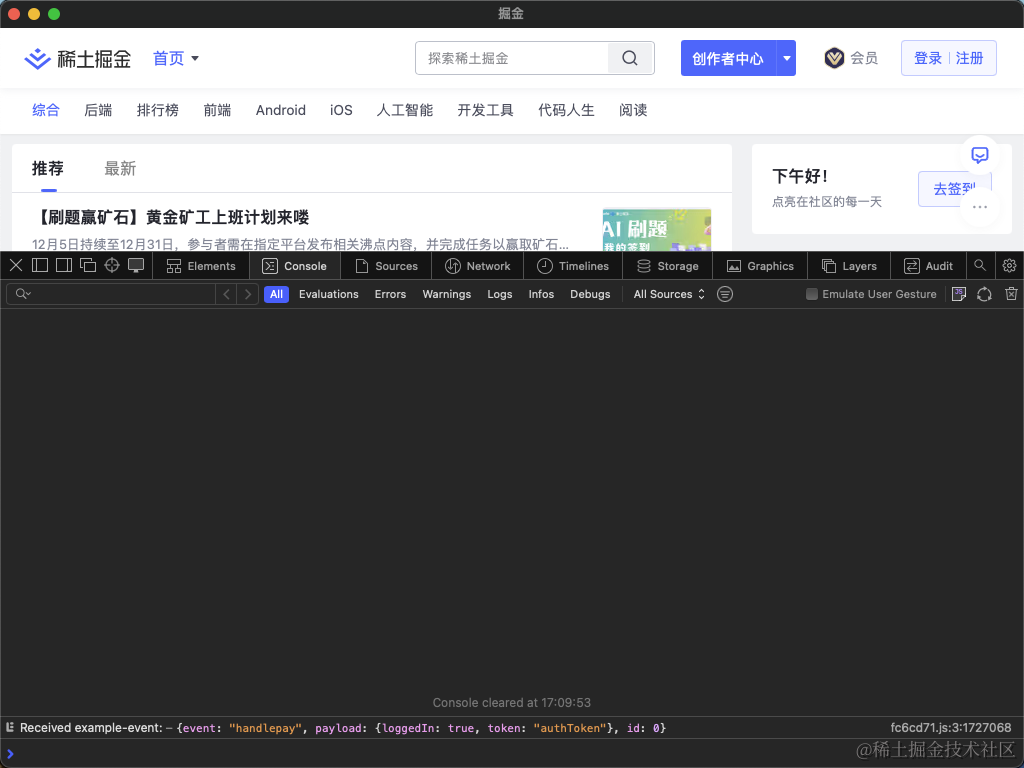This screenshot has height=768, width=1024.
Task: Click the console prompt chevron
Action: [10, 754]
